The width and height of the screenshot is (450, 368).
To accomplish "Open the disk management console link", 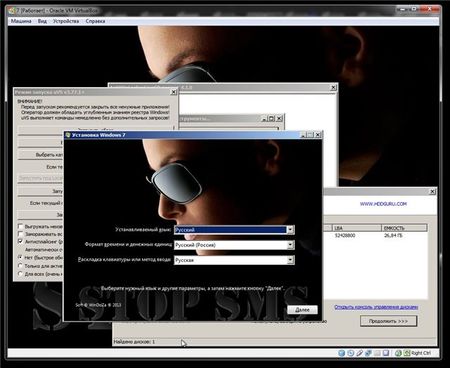I will (x=376, y=307).
